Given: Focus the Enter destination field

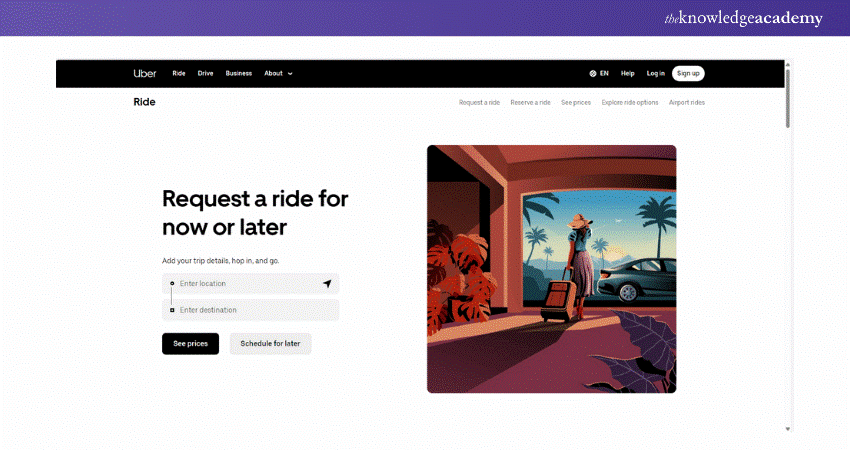Looking at the screenshot, I should [x=250, y=310].
